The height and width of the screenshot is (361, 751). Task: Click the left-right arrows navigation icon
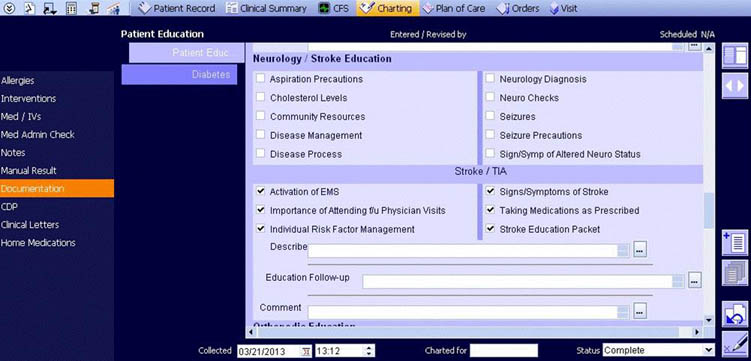(735, 86)
